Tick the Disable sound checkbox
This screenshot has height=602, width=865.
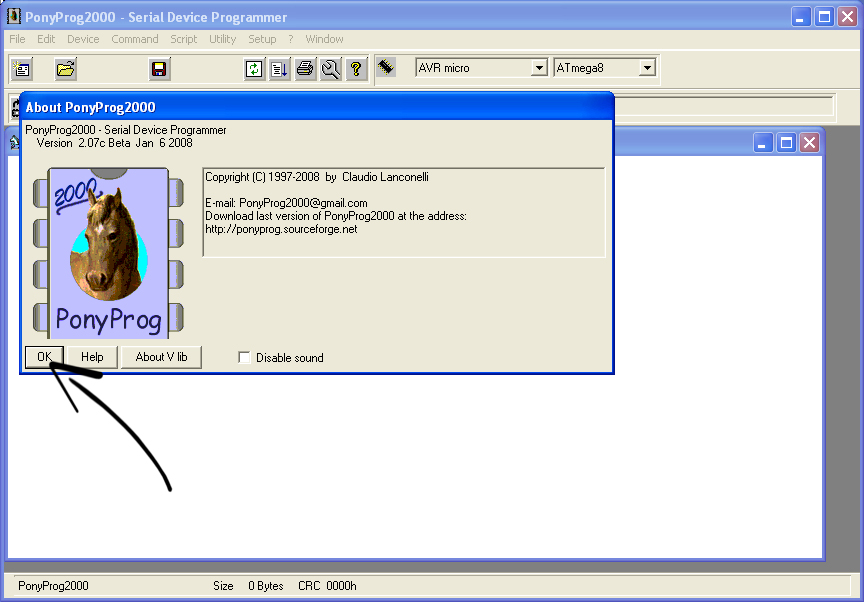tap(244, 358)
